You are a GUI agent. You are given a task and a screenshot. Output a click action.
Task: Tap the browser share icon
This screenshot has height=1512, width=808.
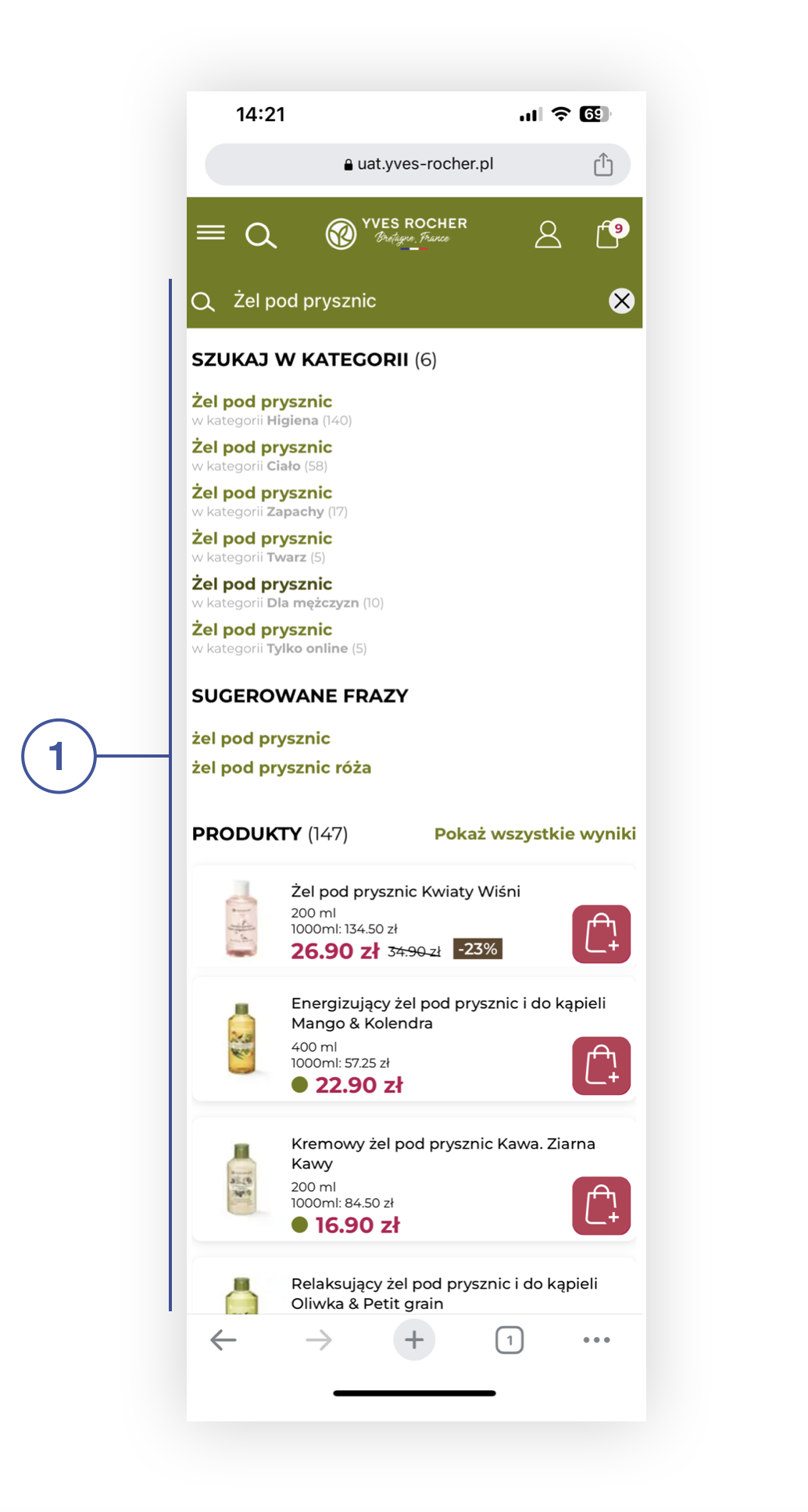point(603,164)
